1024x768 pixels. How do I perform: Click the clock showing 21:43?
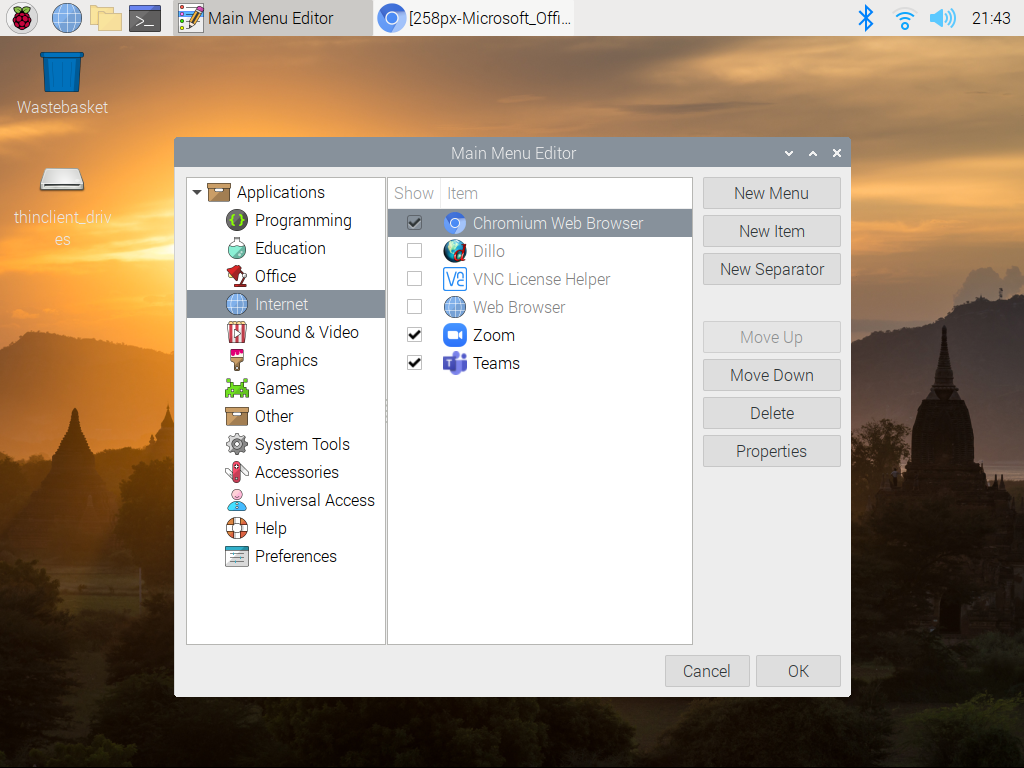991,18
